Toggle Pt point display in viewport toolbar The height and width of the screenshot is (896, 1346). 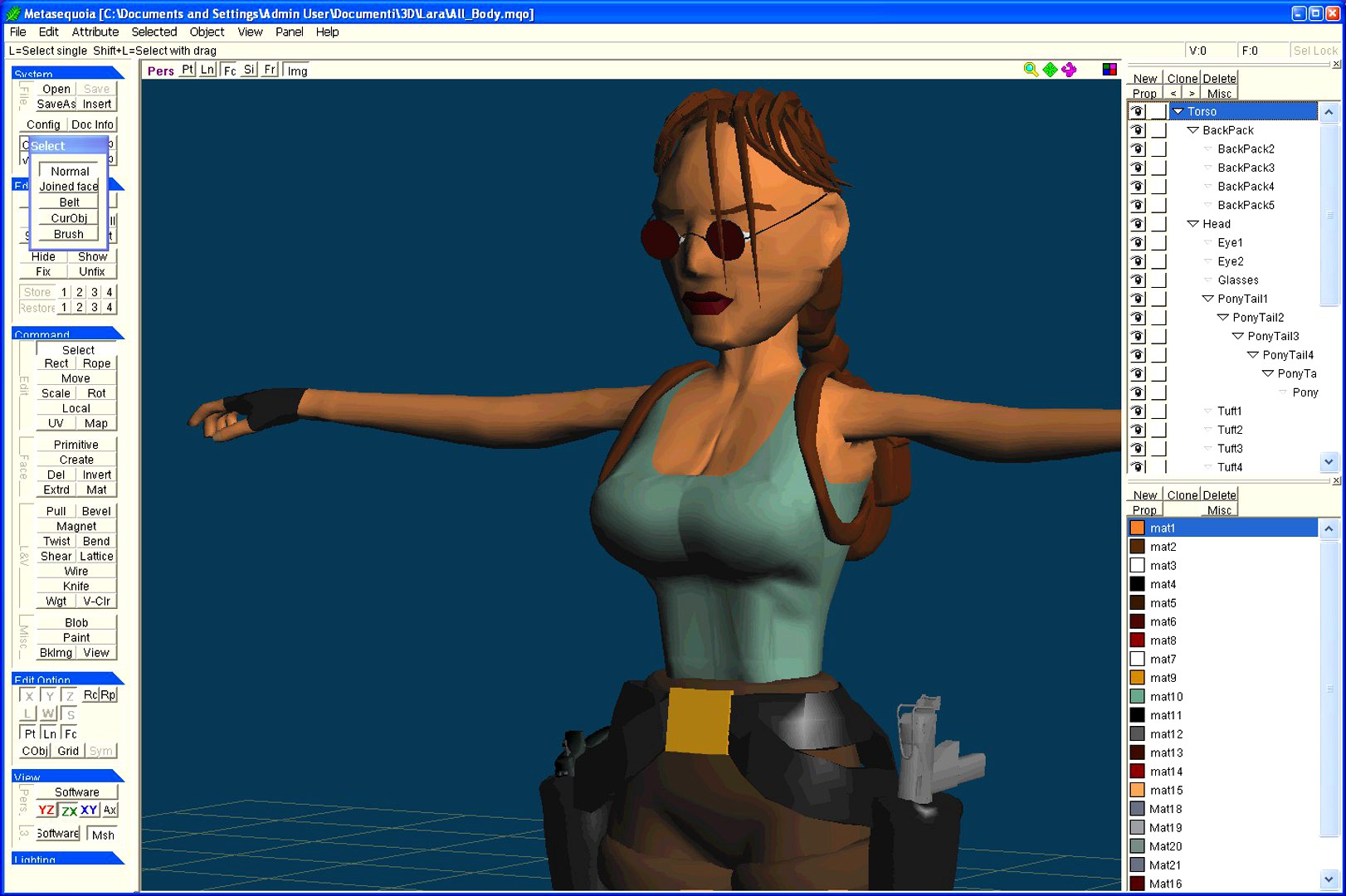click(x=188, y=70)
